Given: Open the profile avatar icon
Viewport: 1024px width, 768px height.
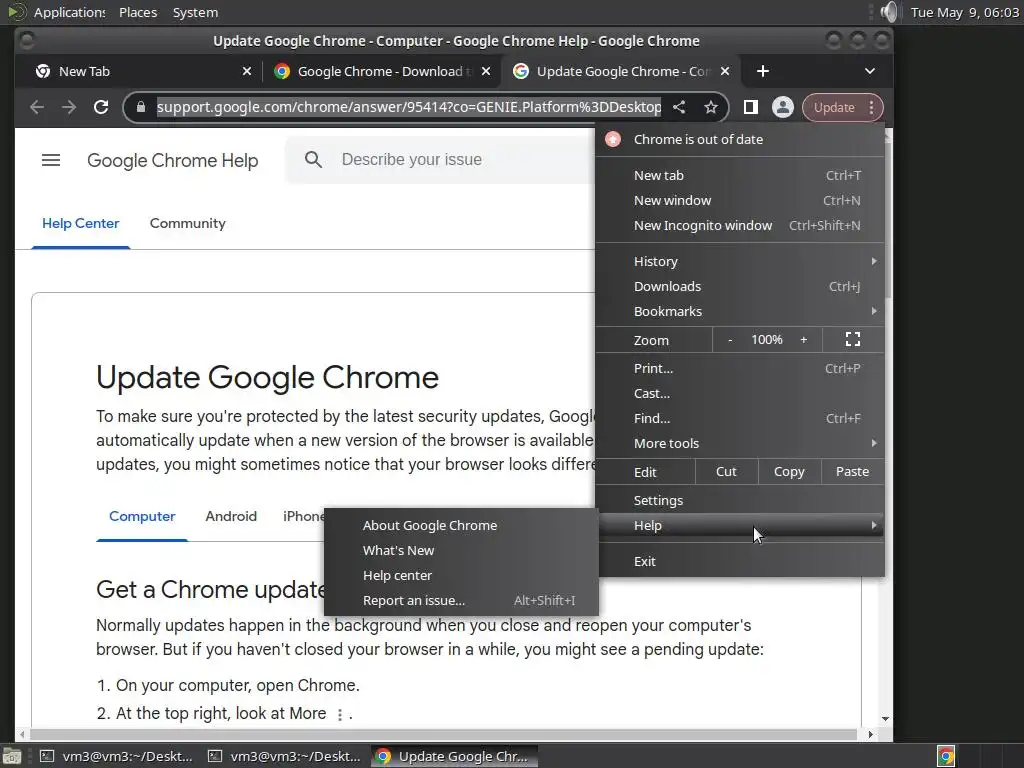Looking at the screenshot, I should click(x=782, y=107).
